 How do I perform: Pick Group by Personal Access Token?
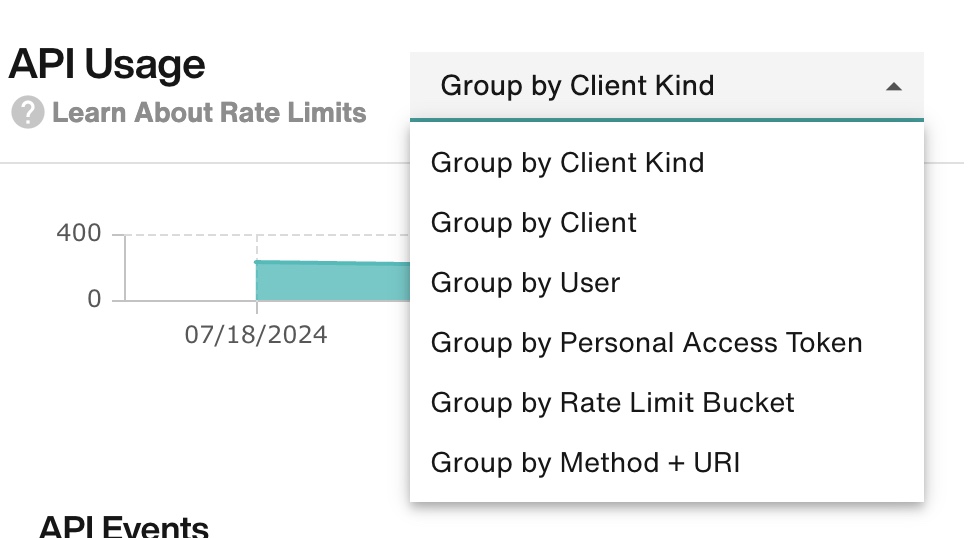click(667, 343)
